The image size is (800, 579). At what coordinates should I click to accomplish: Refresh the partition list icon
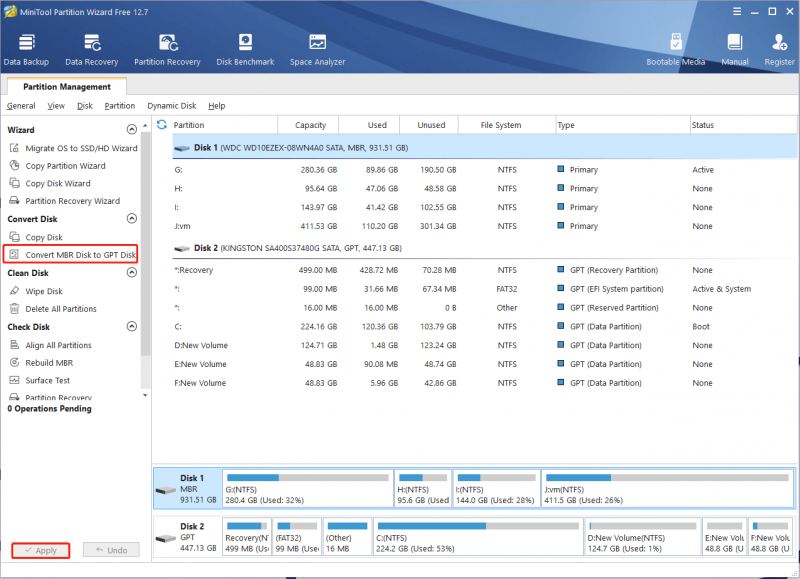(162, 124)
